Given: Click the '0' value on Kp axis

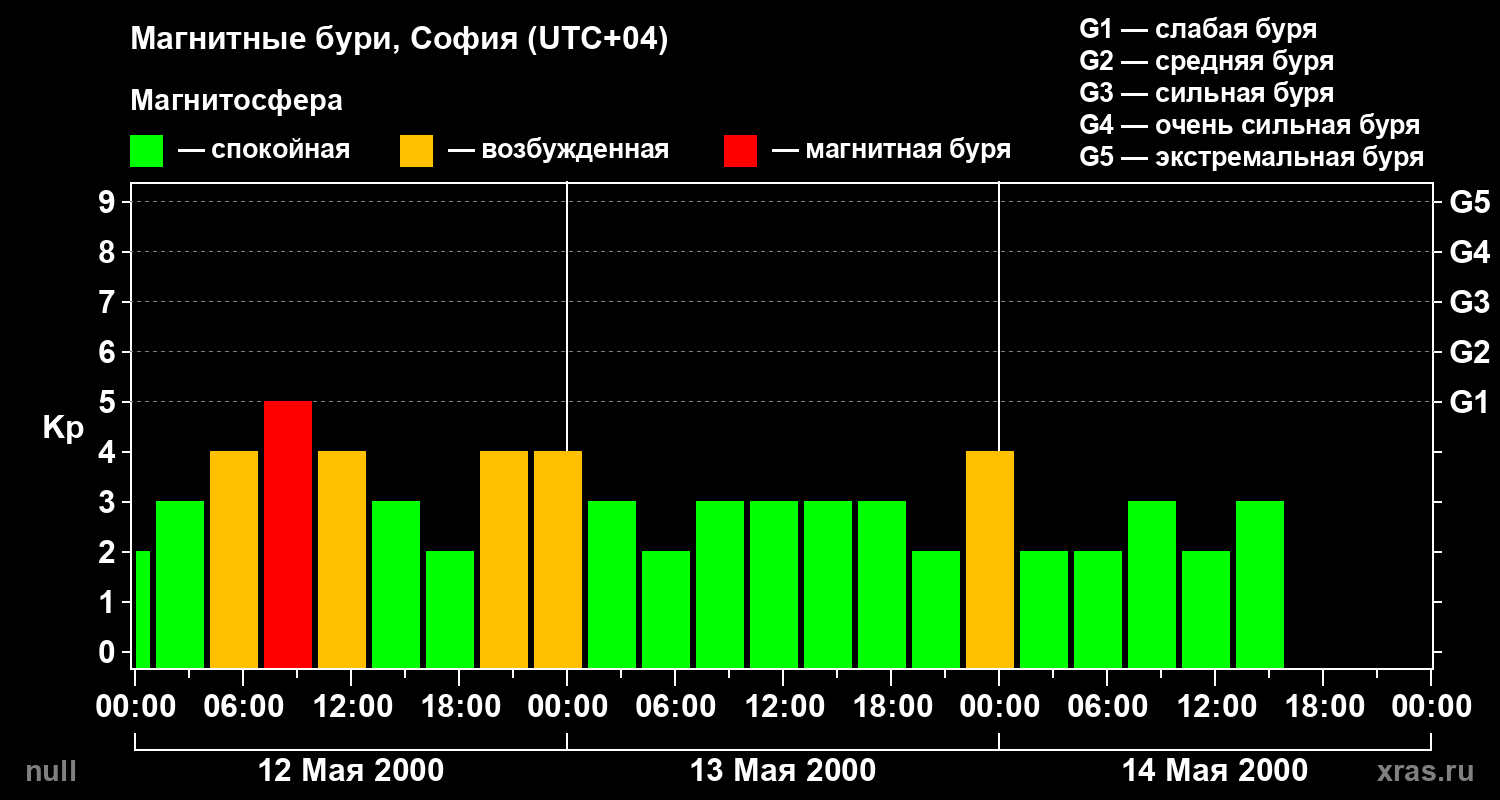Looking at the screenshot, I should click(x=108, y=652).
